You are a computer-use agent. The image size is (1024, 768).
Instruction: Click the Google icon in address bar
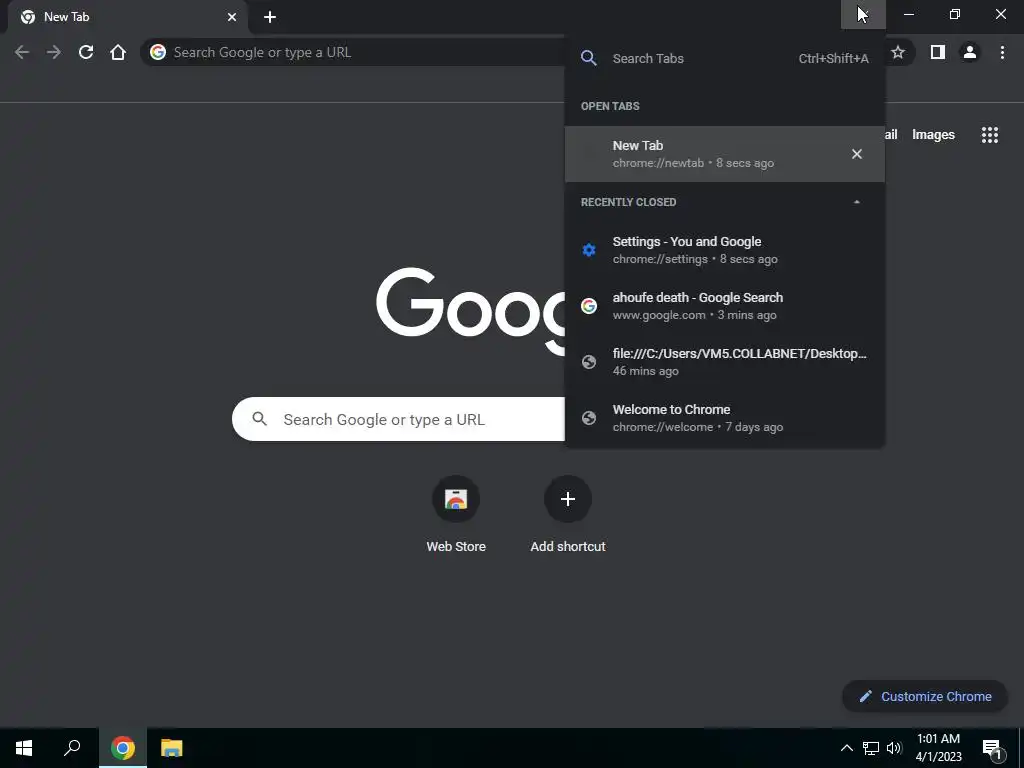[x=157, y=52]
